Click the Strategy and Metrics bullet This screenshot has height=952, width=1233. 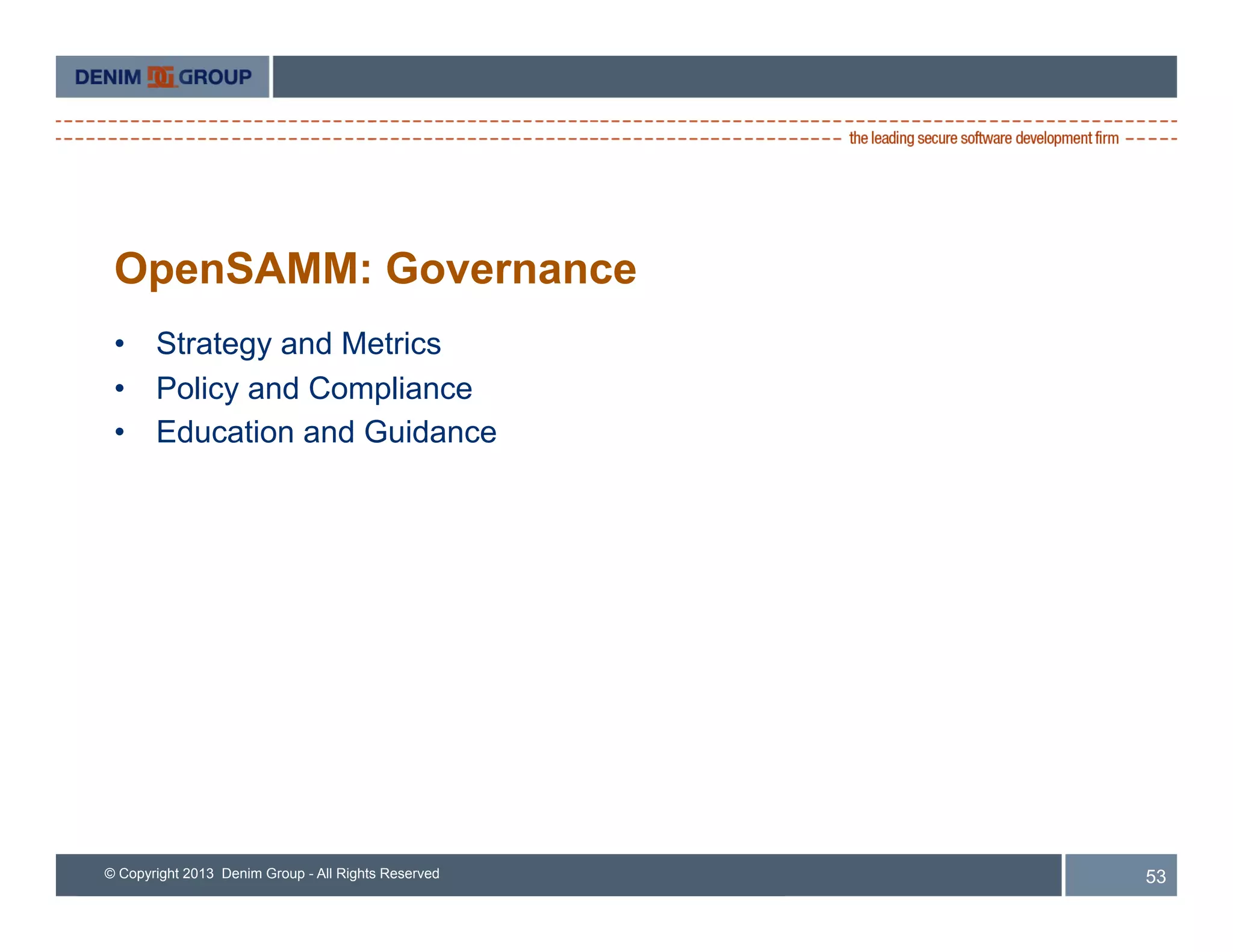point(298,344)
